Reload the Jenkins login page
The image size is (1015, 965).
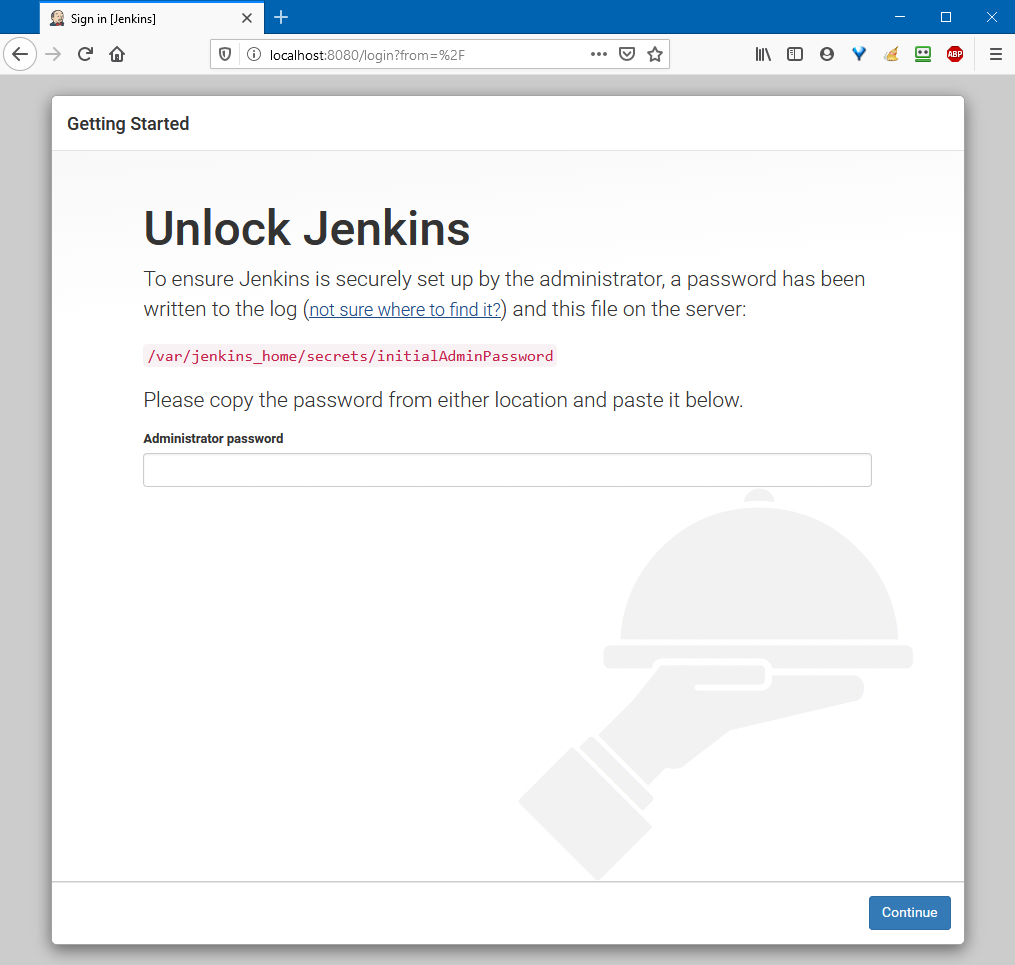[85, 54]
